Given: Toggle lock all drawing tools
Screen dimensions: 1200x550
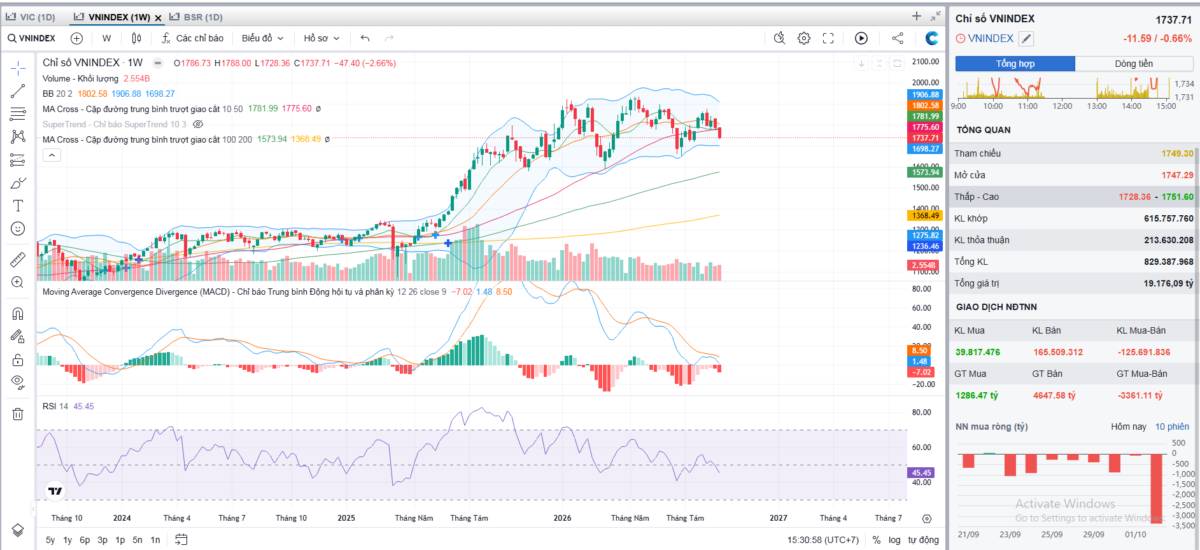Looking at the screenshot, I should pos(18,359).
